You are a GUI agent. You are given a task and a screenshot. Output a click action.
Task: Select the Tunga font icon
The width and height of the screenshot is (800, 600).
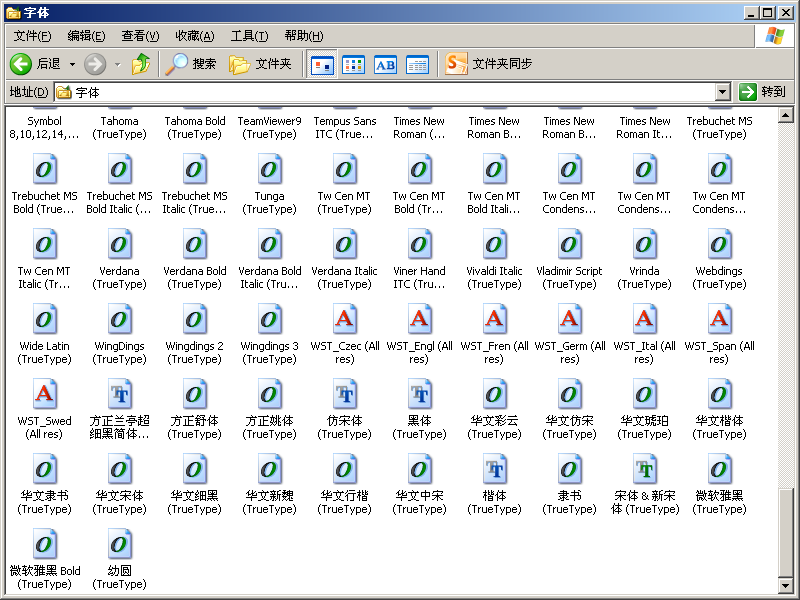[x=269, y=169]
